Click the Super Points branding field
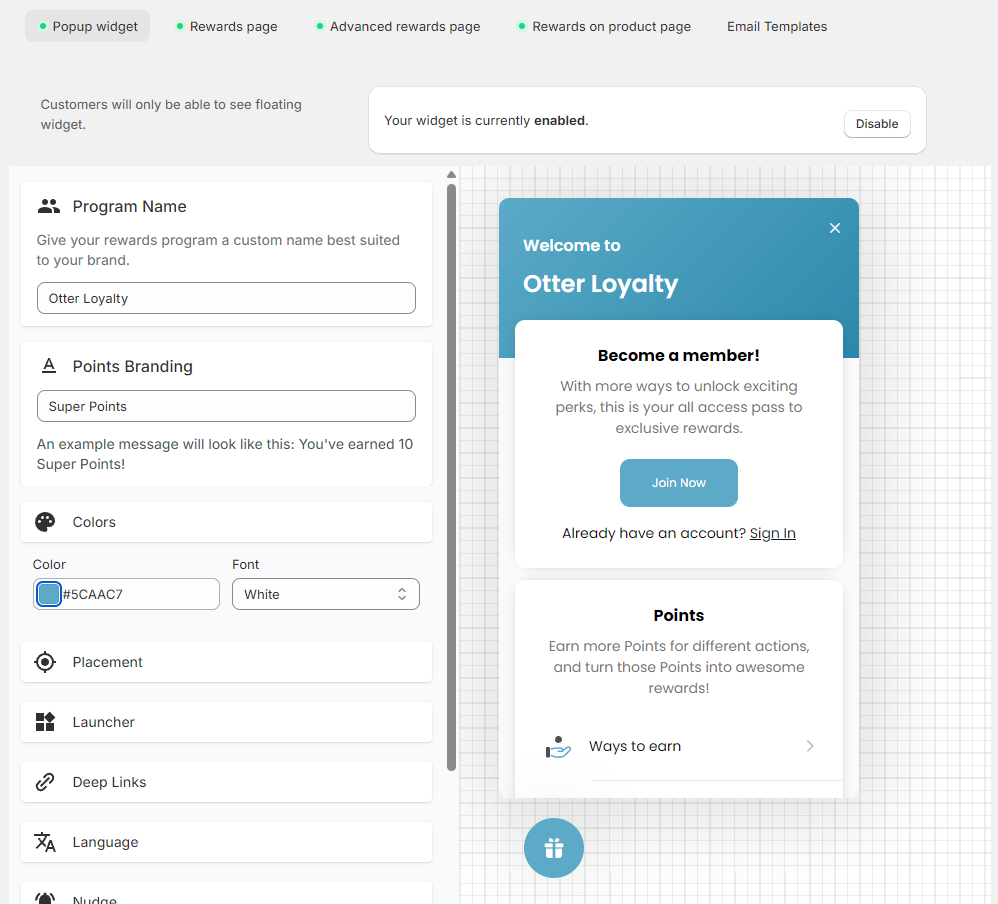The width and height of the screenshot is (998, 904). pos(227,406)
